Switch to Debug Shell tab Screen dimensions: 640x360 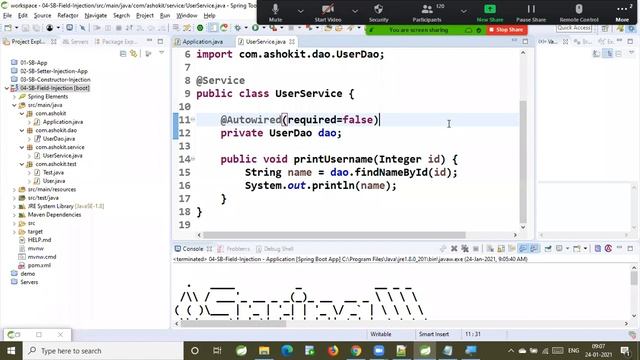[275, 249]
